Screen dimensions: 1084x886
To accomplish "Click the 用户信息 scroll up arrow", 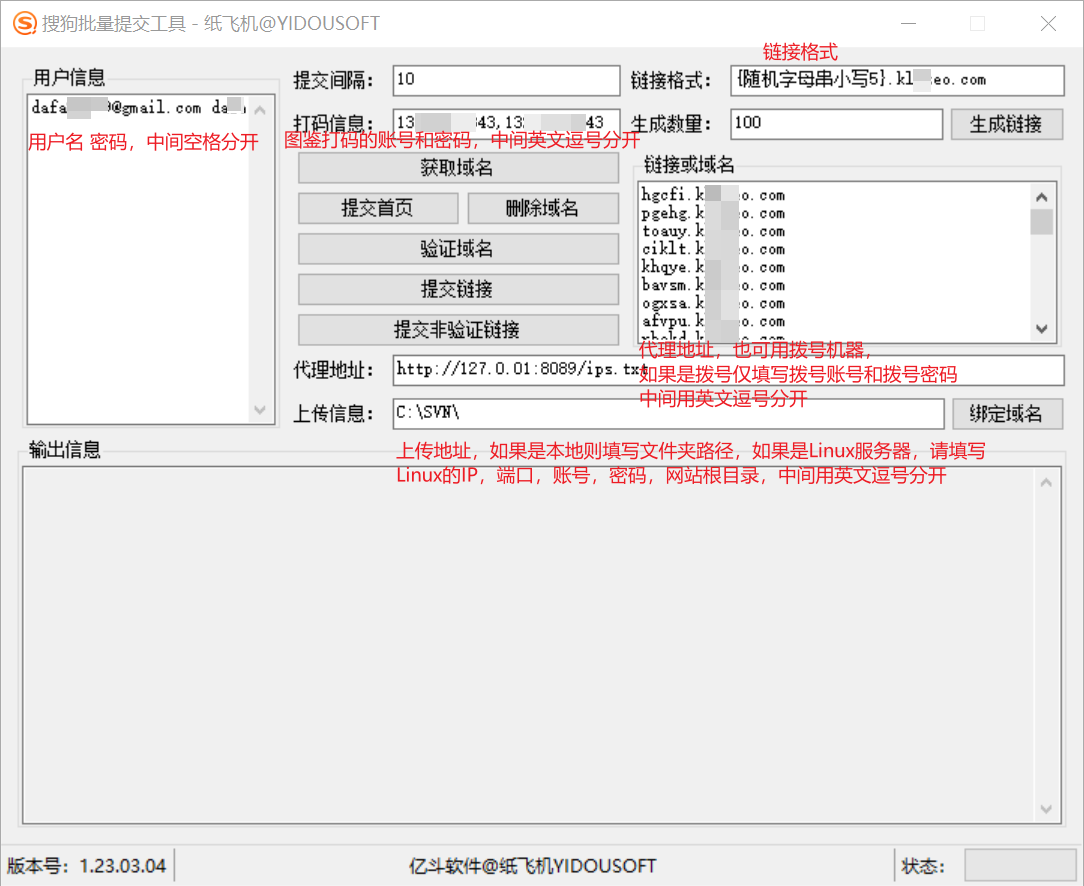I will coord(260,110).
